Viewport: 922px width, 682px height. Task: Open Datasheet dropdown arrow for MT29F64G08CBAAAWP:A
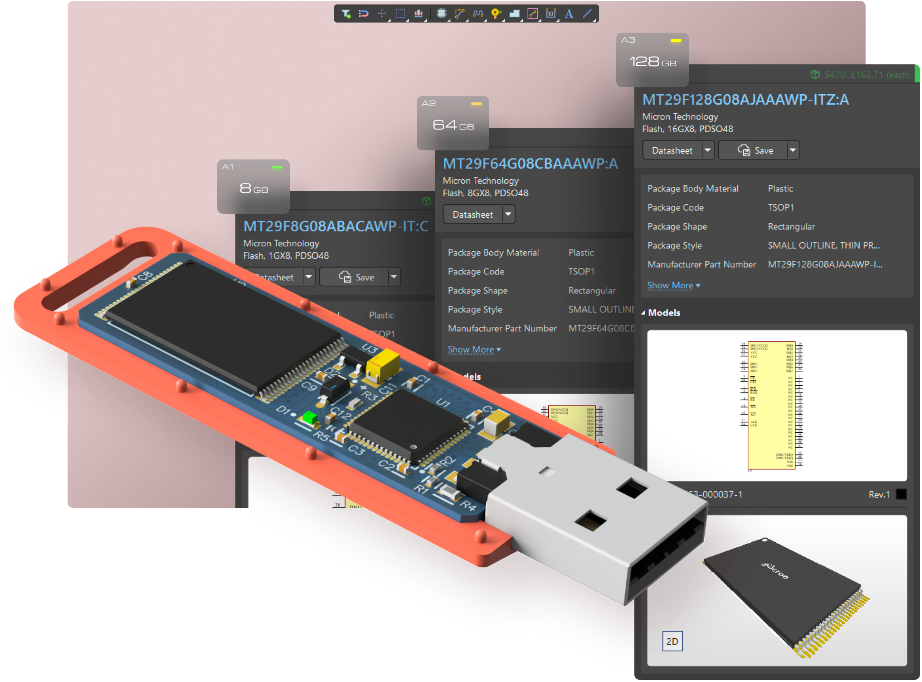coord(509,215)
